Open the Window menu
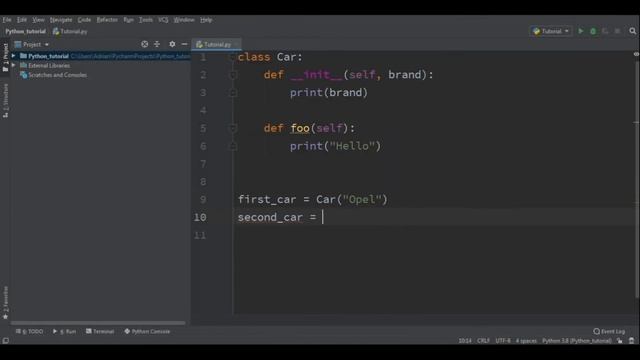The image size is (640, 360). [x=184, y=20]
